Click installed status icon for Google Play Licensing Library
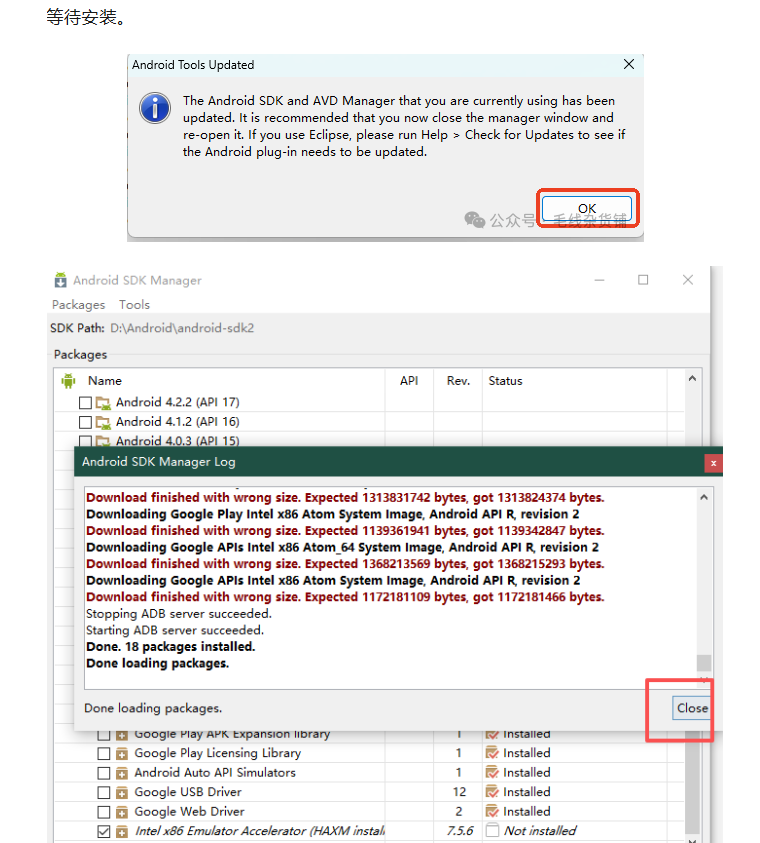 click(492, 753)
